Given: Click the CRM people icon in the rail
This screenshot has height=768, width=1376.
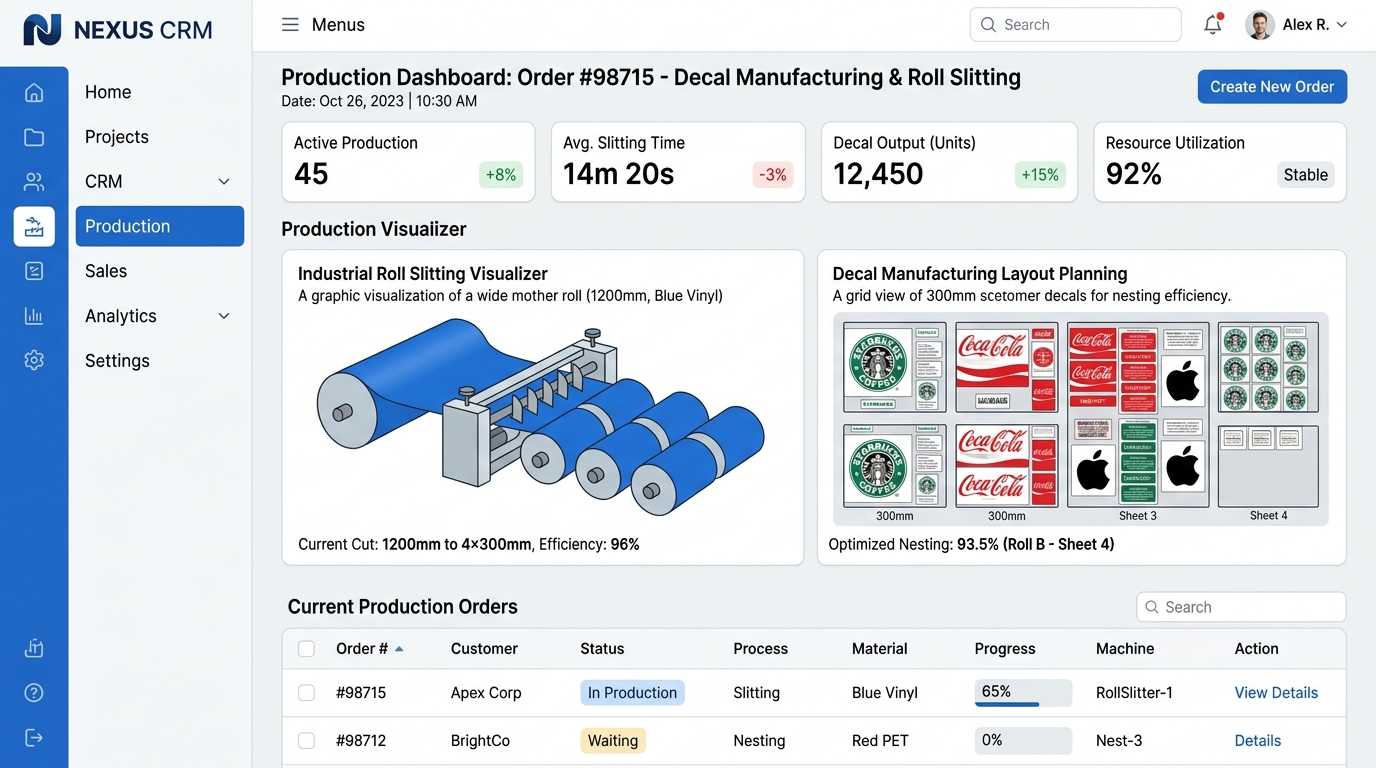Looking at the screenshot, I should click(x=34, y=181).
